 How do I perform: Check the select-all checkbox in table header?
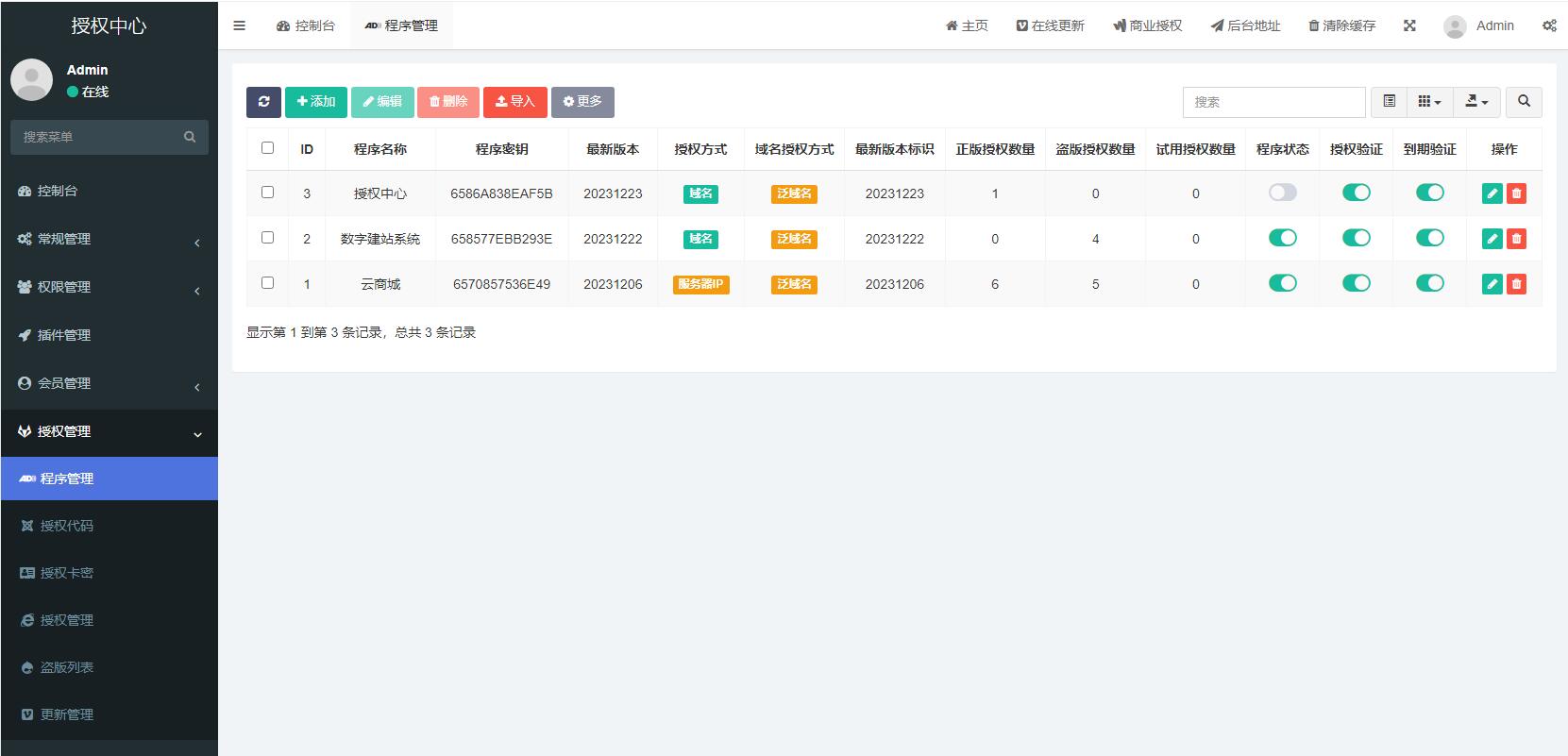(267, 147)
